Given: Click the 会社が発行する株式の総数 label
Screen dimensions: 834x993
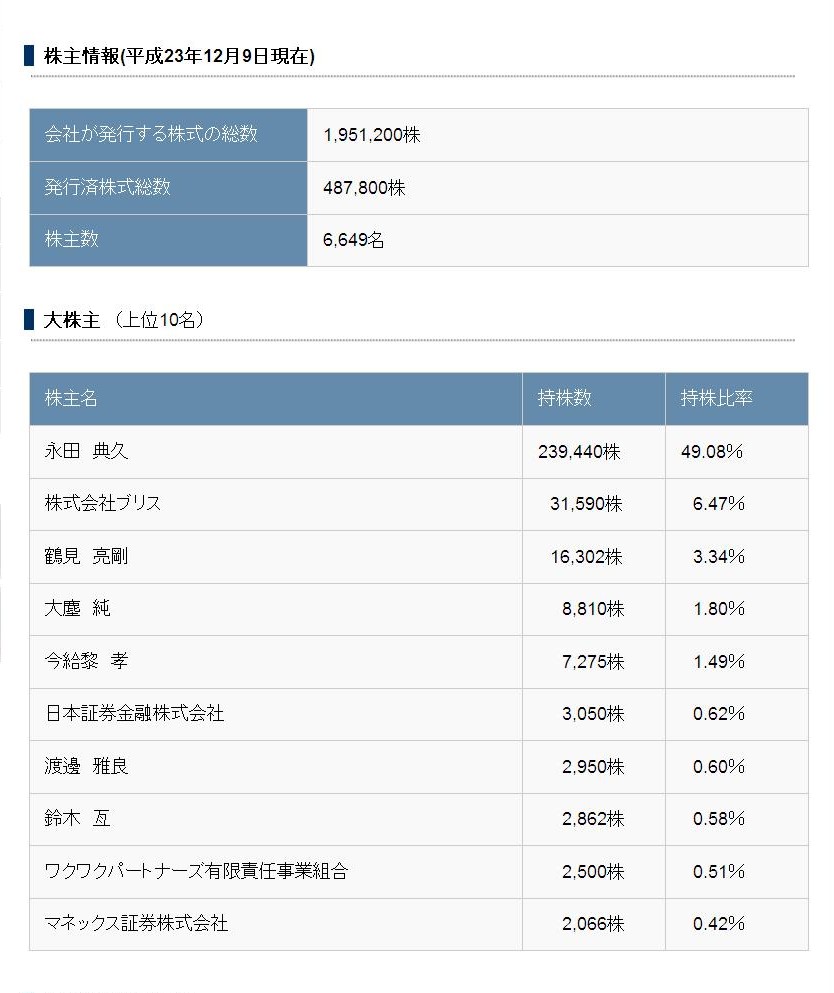Looking at the screenshot, I should click(x=151, y=134).
